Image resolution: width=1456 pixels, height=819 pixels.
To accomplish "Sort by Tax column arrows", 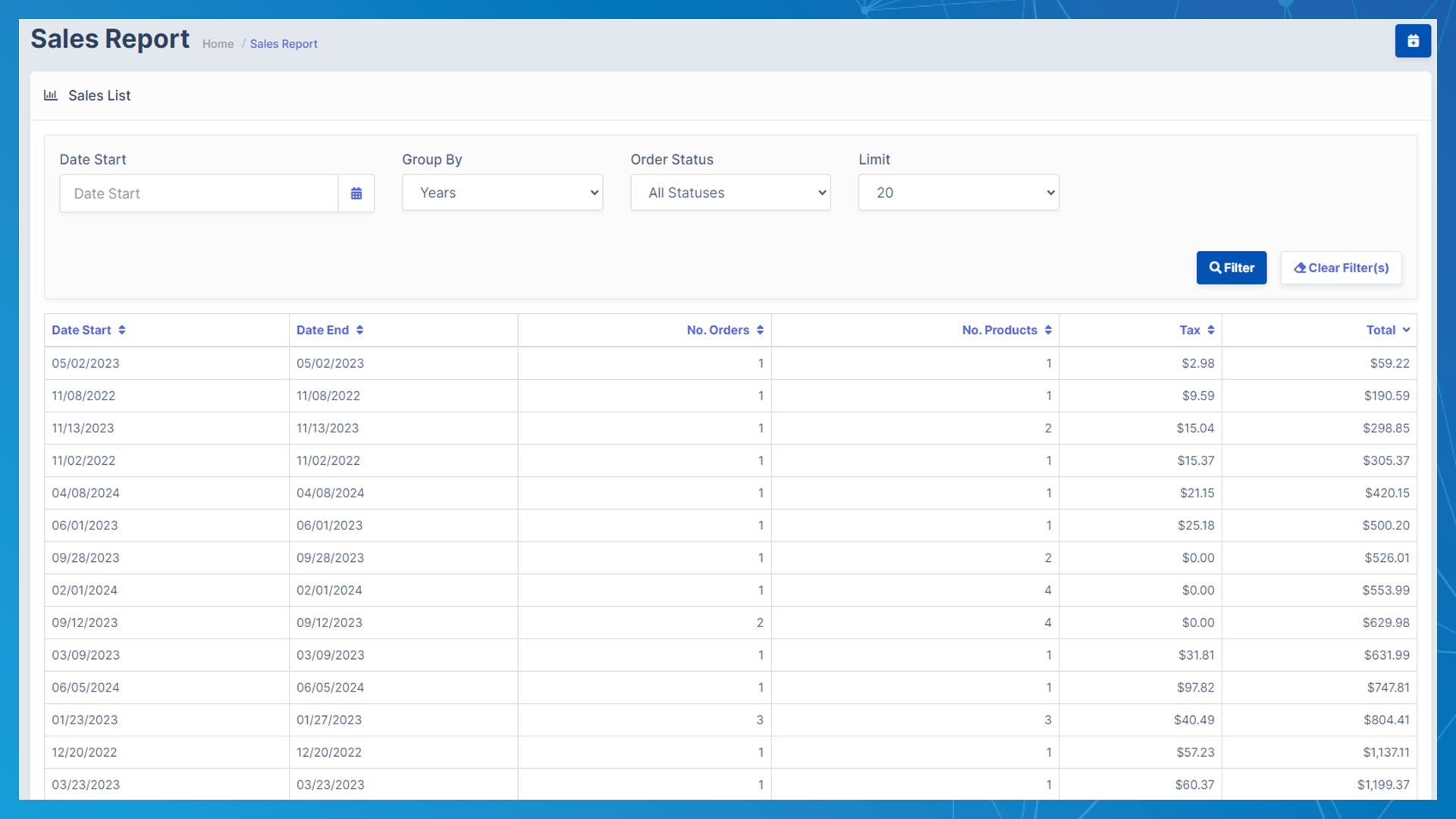I will point(1211,330).
